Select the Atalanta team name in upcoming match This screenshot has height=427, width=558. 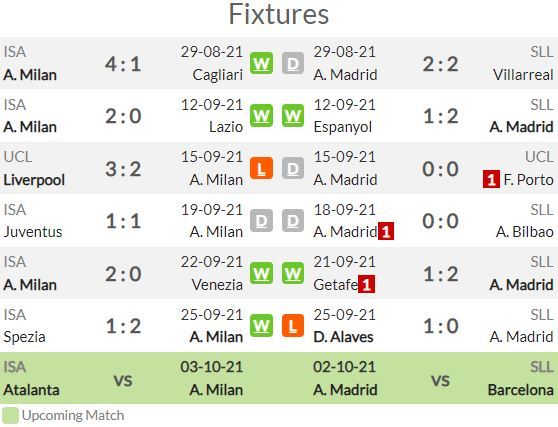point(31,390)
